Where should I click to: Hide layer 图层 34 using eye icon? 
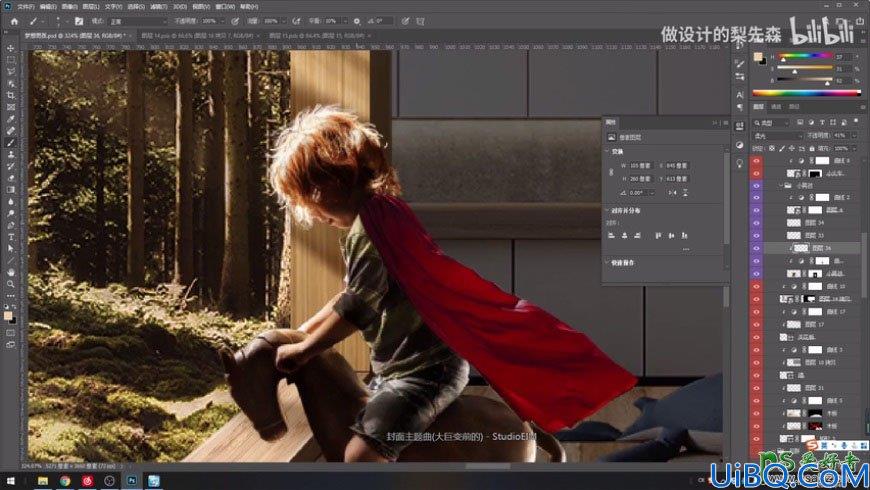point(756,223)
